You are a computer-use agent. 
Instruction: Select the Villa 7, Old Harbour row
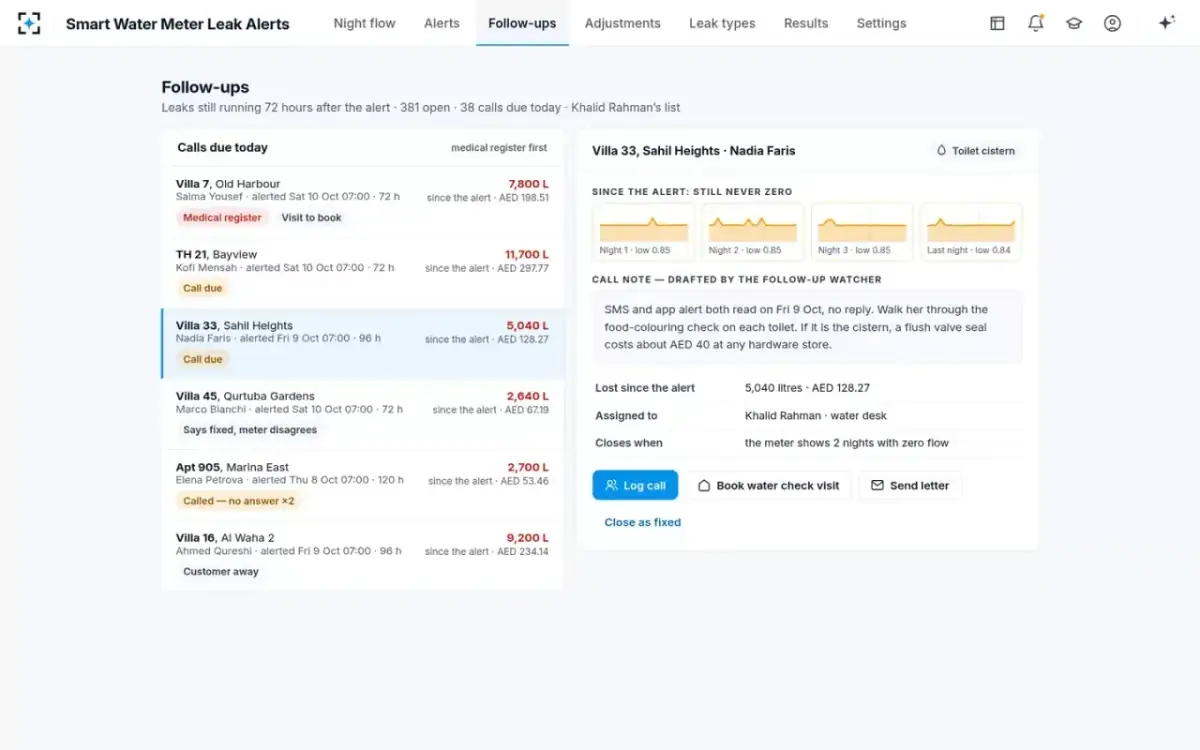click(362, 202)
